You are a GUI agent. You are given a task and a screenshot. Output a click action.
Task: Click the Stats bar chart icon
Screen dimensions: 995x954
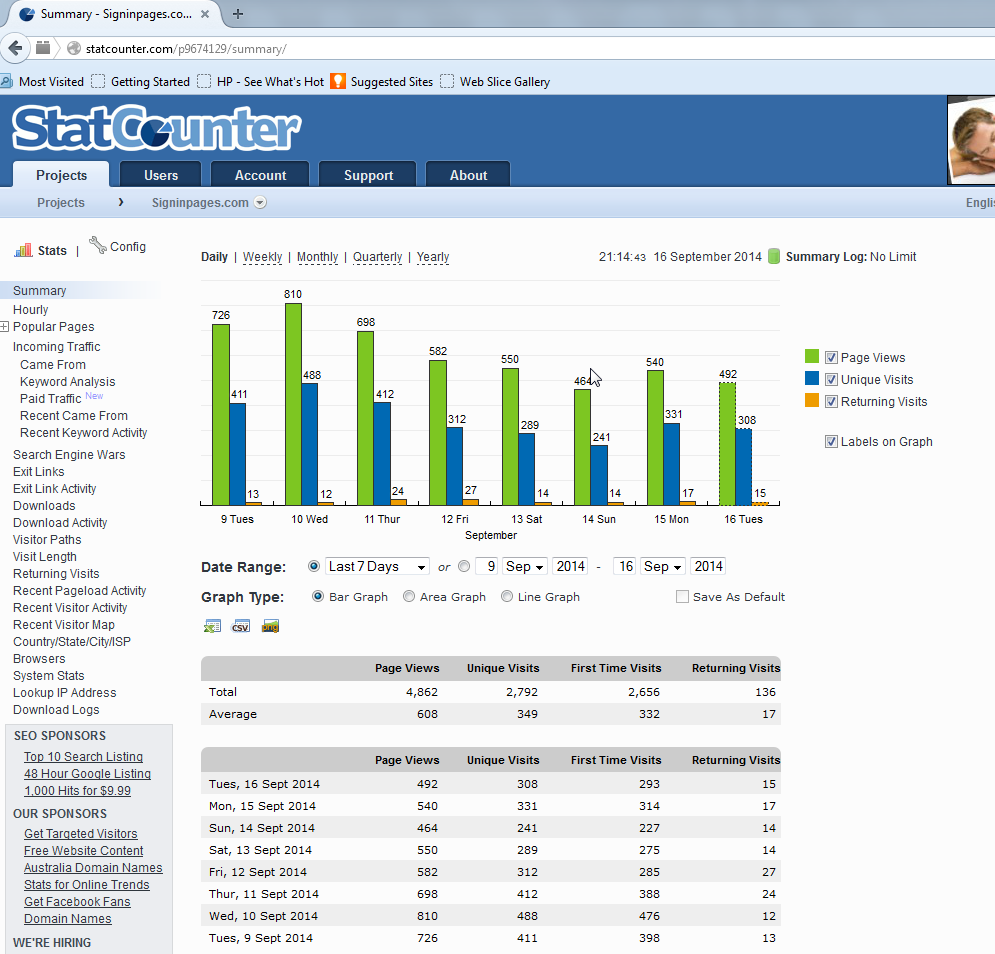[23, 250]
